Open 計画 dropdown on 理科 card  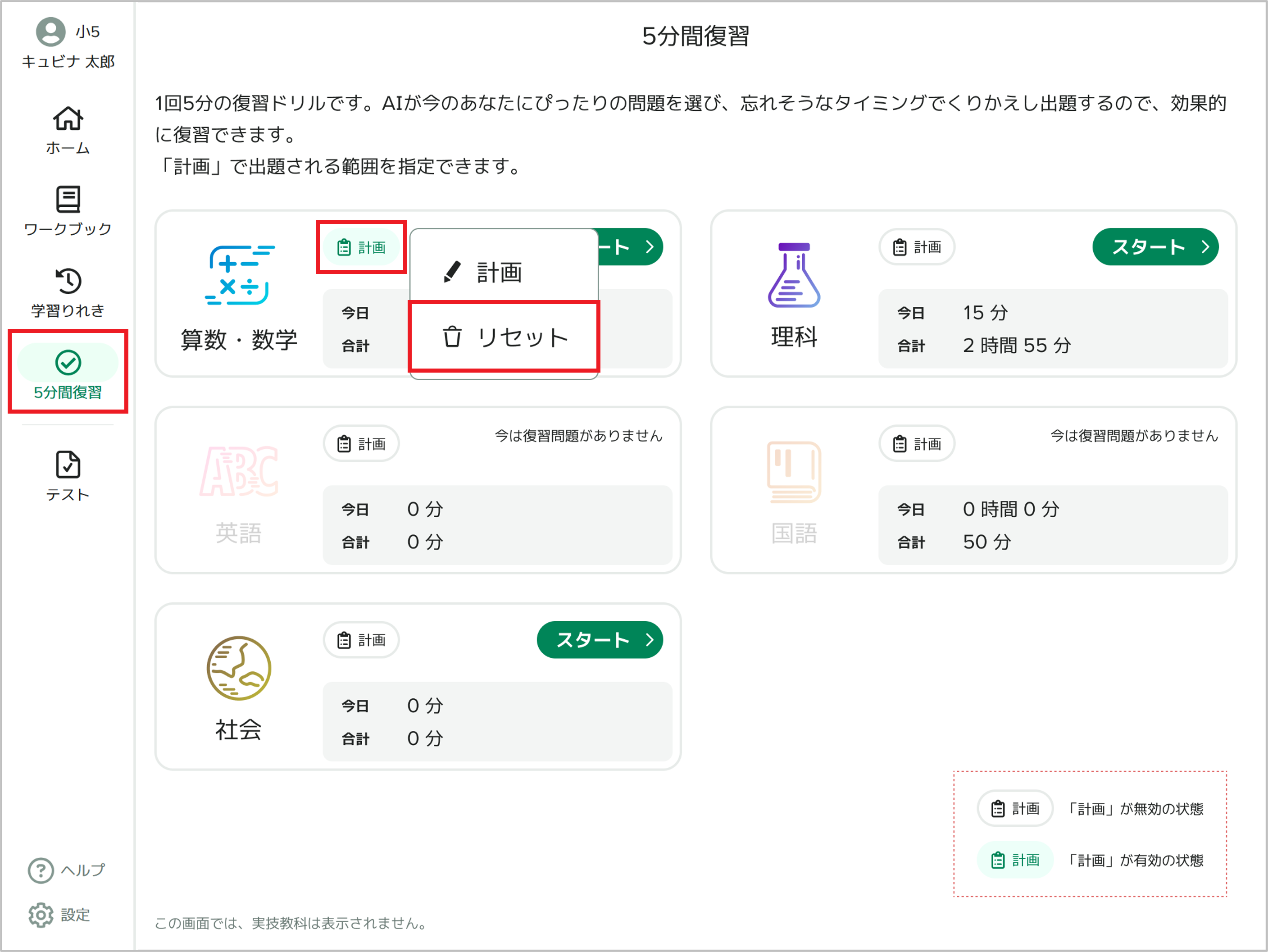[x=917, y=247]
